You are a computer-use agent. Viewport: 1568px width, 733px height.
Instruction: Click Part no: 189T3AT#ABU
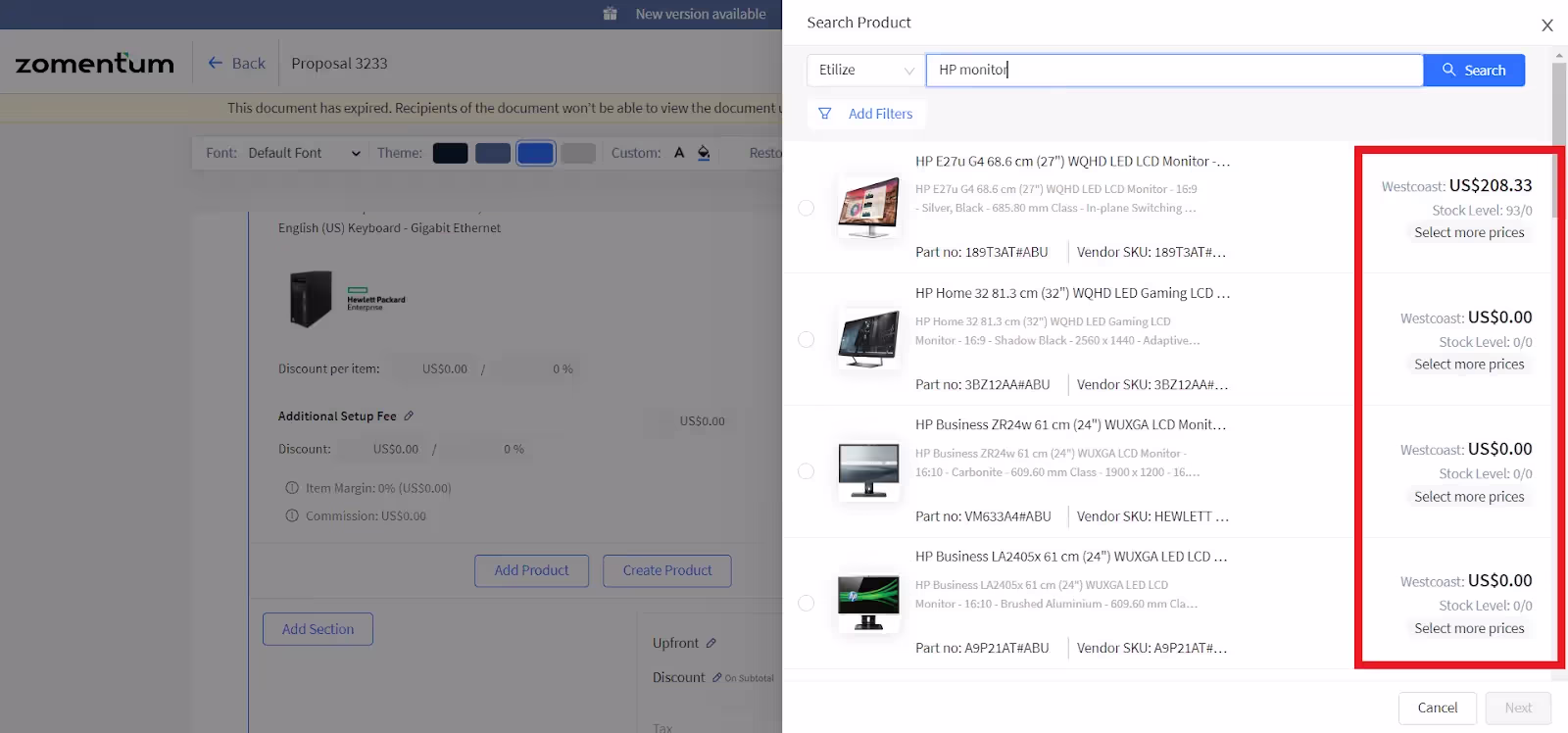(982, 253)
